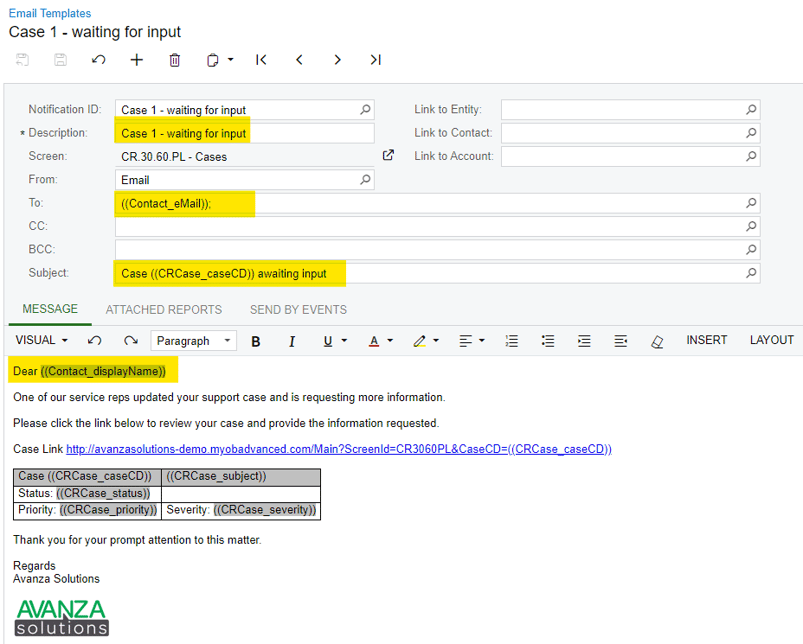Screen dimensions: 803x644
Task: Add a new email template with plus icon
Action: click(136, 60)
